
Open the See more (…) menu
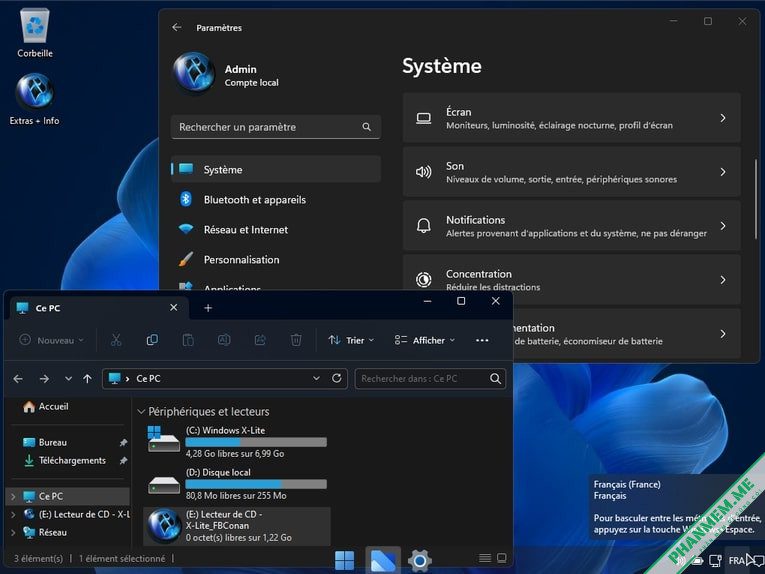click(x=482, y=340)
